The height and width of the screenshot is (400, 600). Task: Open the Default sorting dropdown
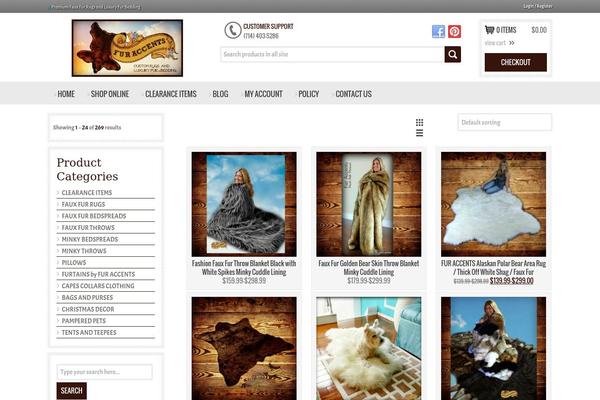(505, 122)
